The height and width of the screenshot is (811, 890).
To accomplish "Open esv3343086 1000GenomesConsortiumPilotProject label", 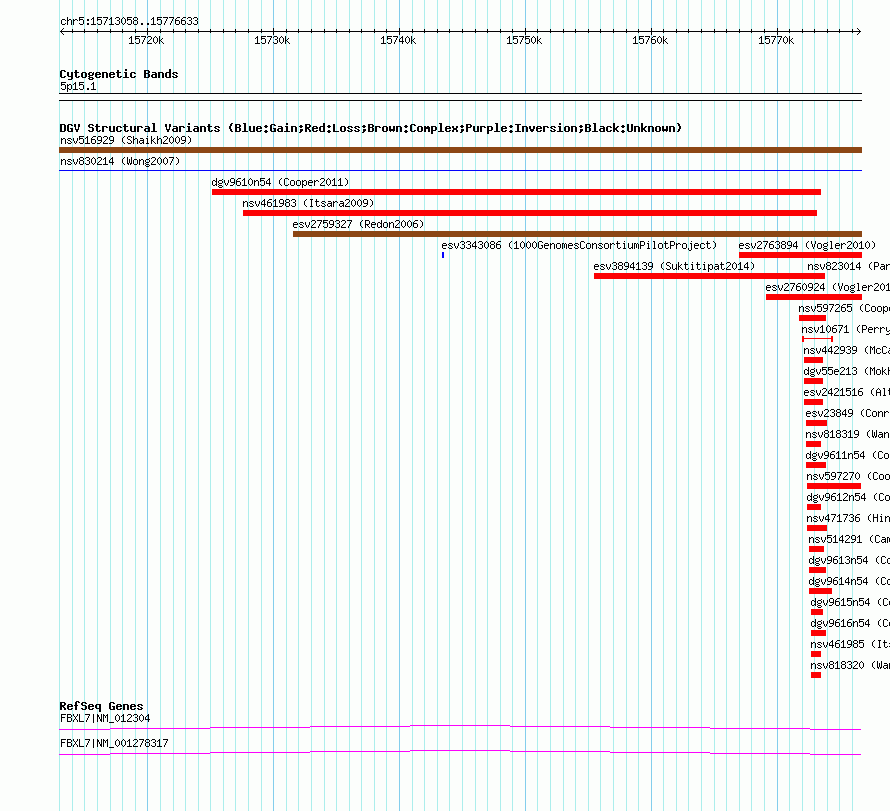I will pyautogui.click(x=579, y=245).
